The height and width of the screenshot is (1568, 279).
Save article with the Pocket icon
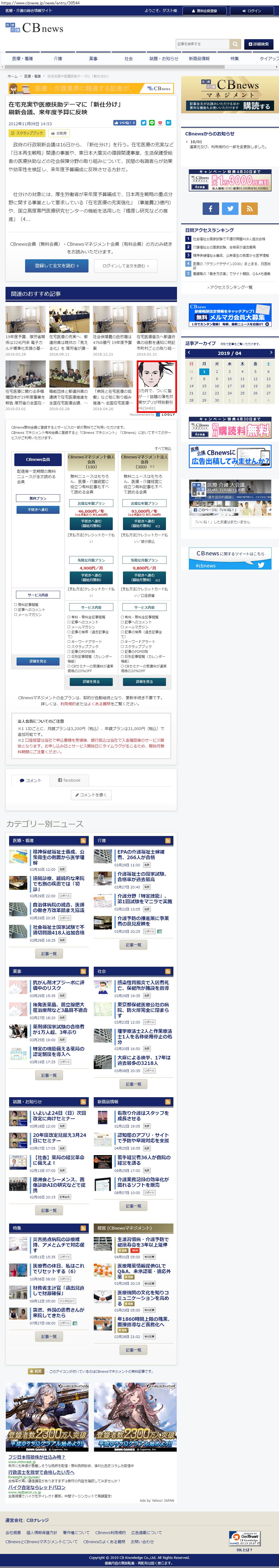click(x=160, y=123)
